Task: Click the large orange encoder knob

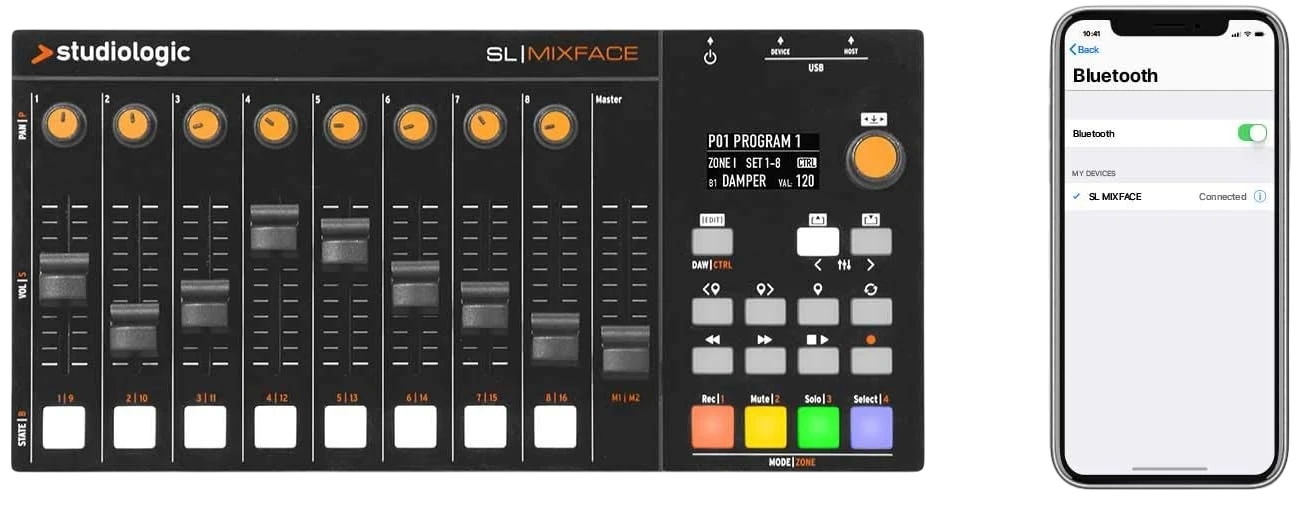Action: [x=876, y=157]
